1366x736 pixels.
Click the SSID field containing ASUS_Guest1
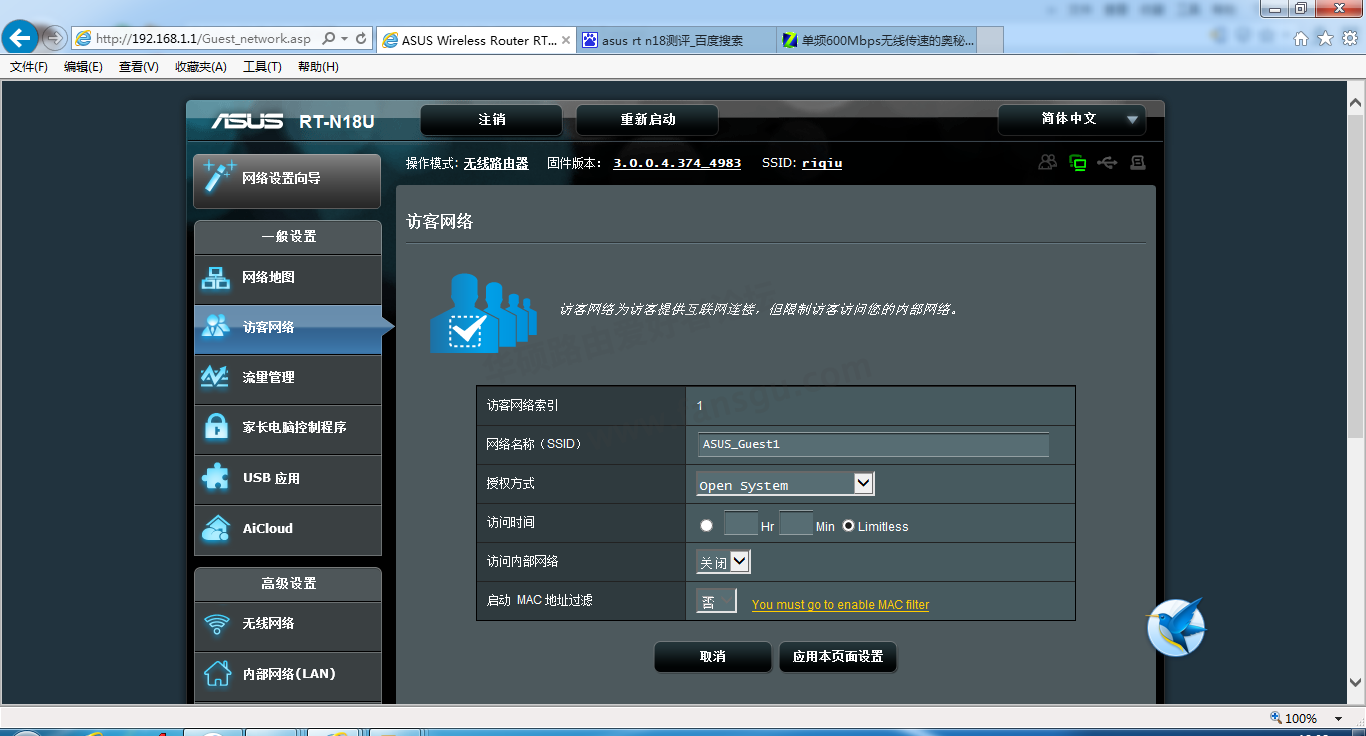tap(873, 444)
